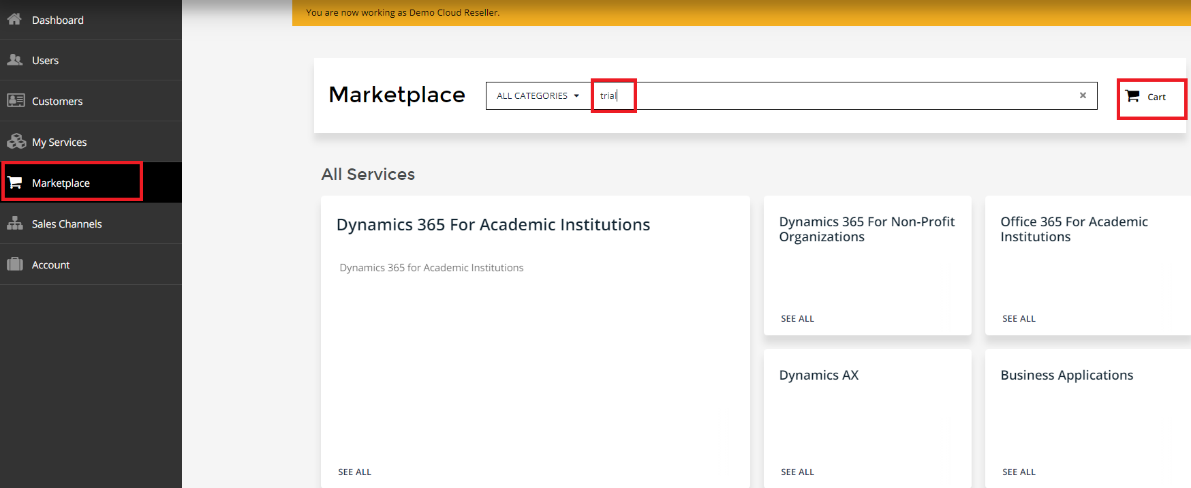Click the shopping cart icon beside Cart
This screenshot has height=488, width=1191.
(x=1133, y=97)
